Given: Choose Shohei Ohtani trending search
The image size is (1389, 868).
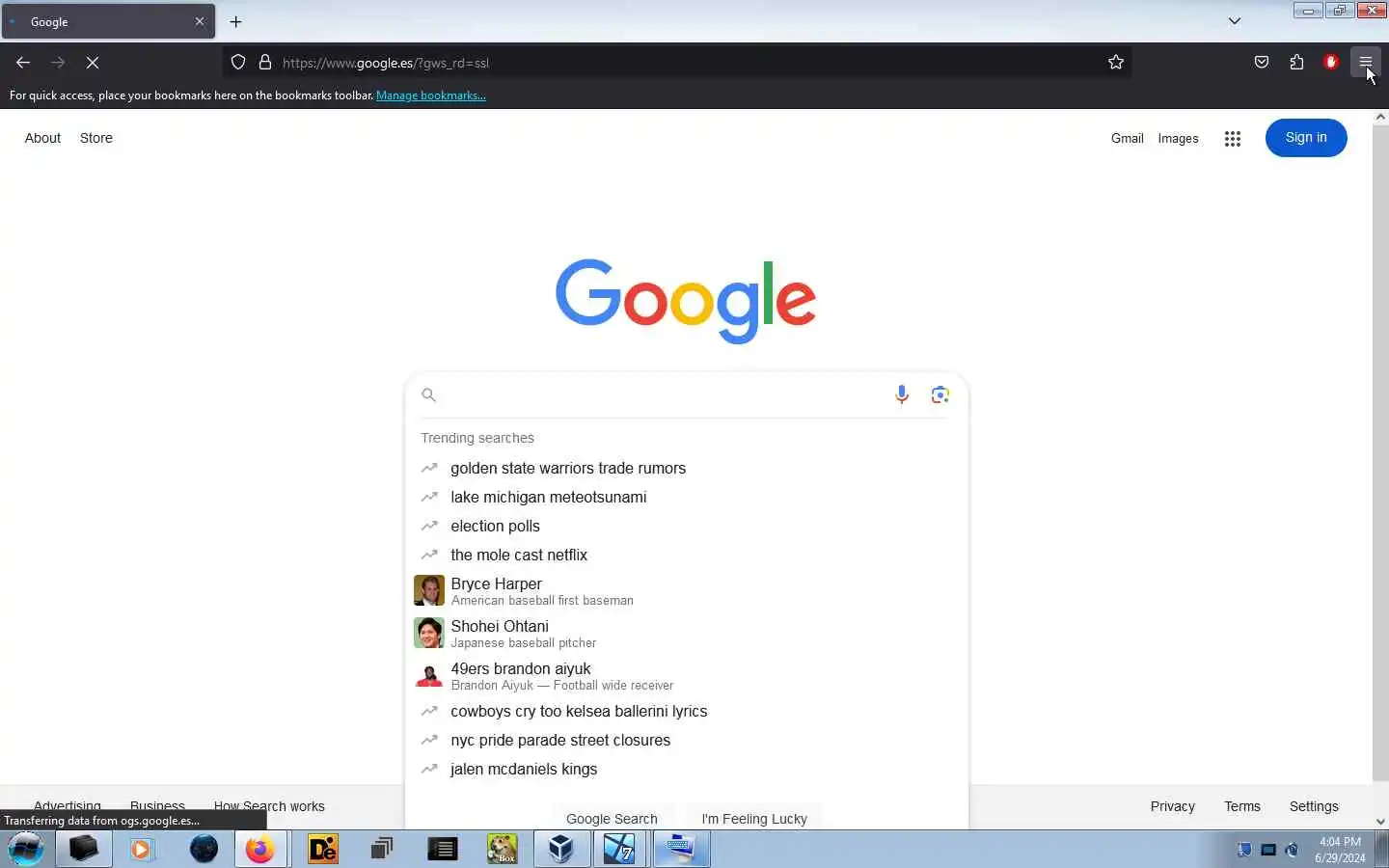Looking at the screenshot, I should 686,633.
